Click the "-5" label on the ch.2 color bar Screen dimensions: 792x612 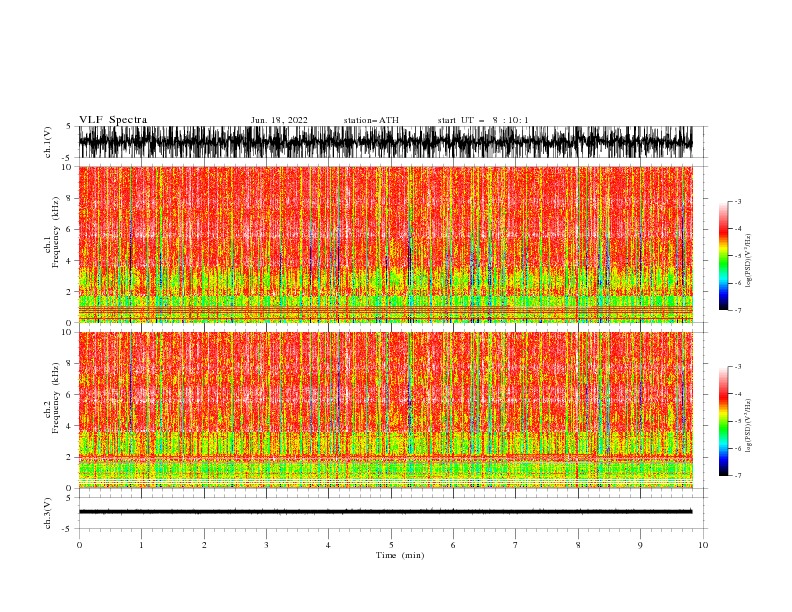pos(738,421)
